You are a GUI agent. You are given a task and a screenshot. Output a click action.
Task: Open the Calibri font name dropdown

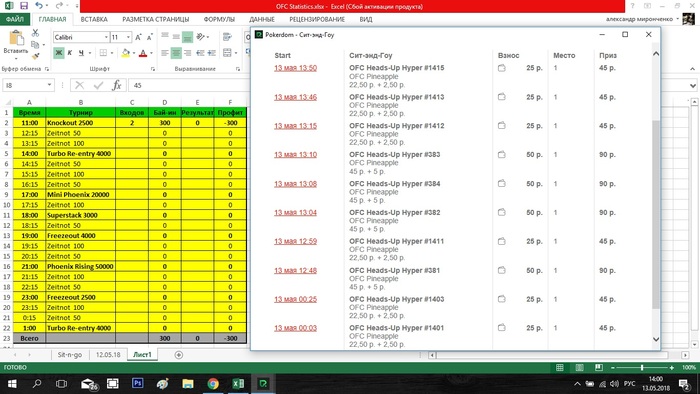point(106,37)
